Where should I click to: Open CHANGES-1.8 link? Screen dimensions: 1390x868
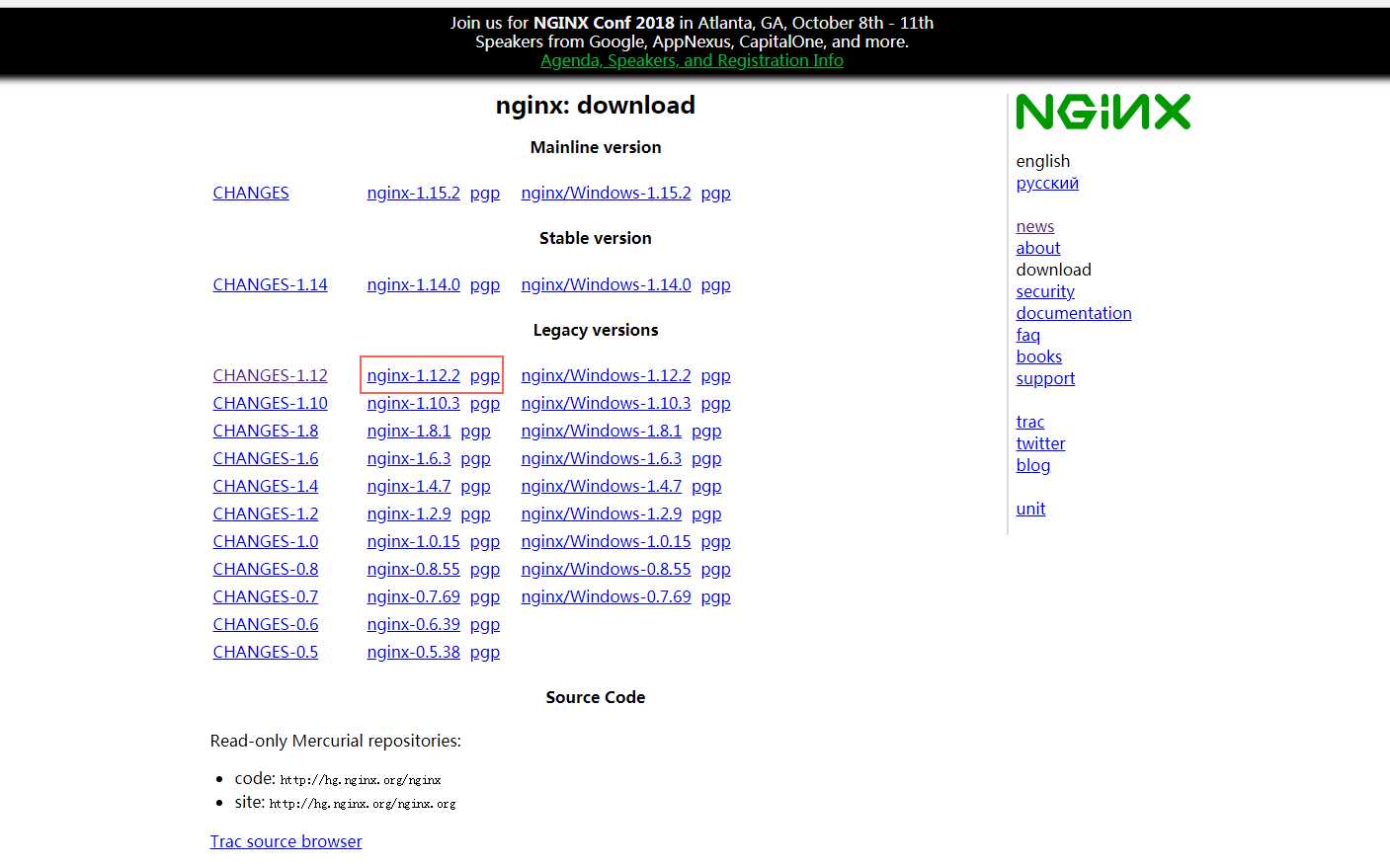(x=265, y=431)
